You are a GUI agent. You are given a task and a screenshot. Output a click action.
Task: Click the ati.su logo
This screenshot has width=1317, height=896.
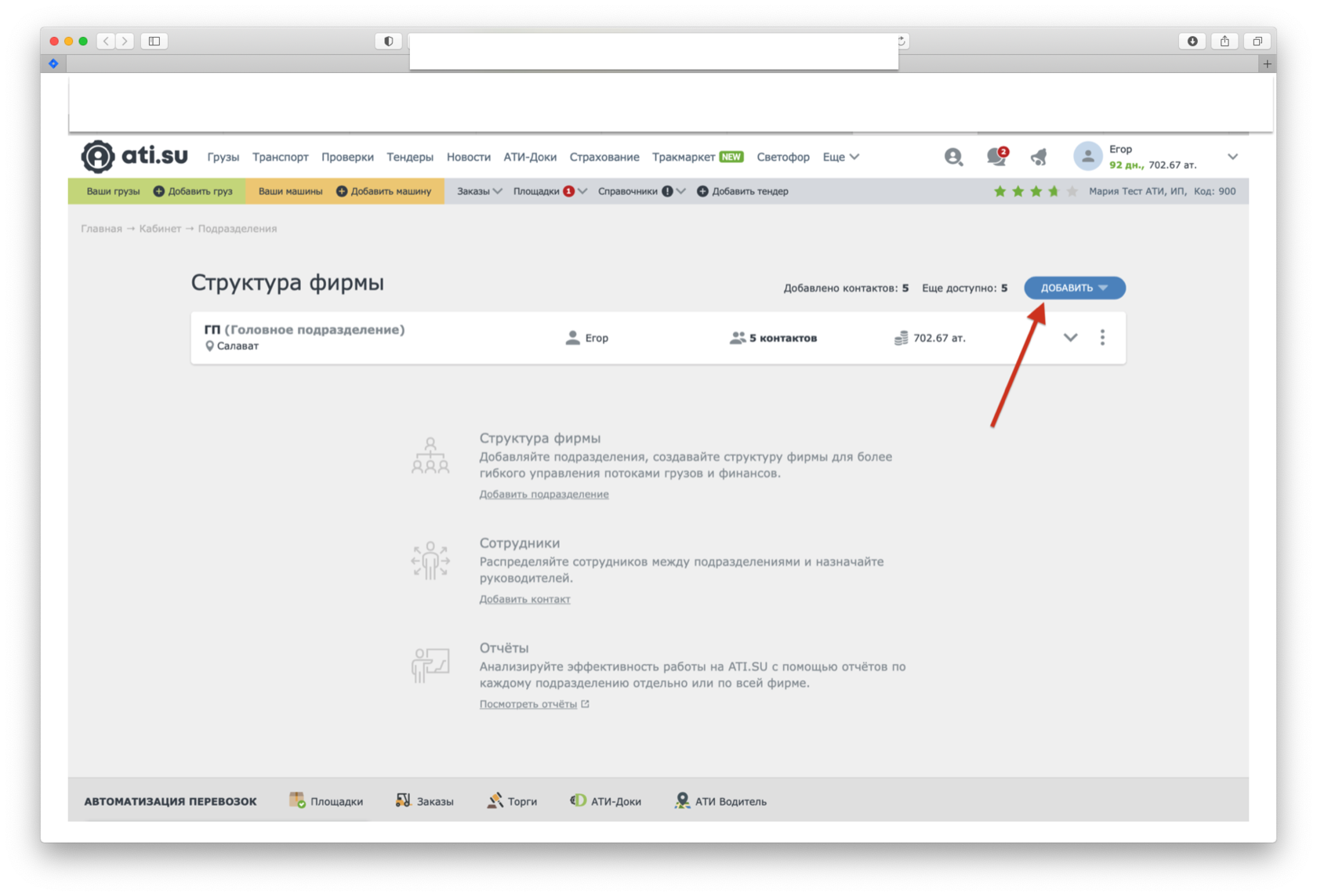[135, 156]
